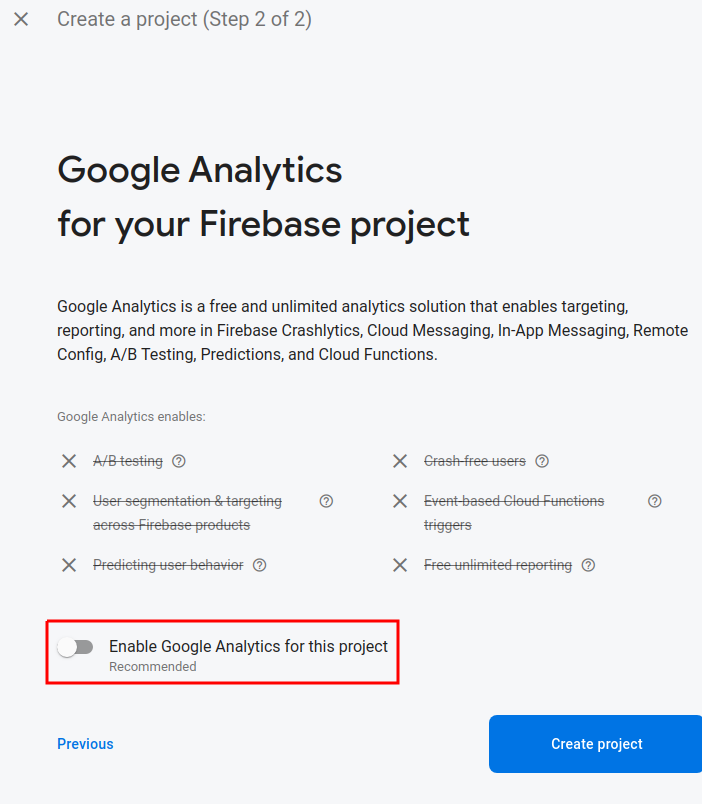The height and width of the screenshot is (804, 702).
Task: Open the help tooltip for Crash-free users
Action: tap(542, 461)
